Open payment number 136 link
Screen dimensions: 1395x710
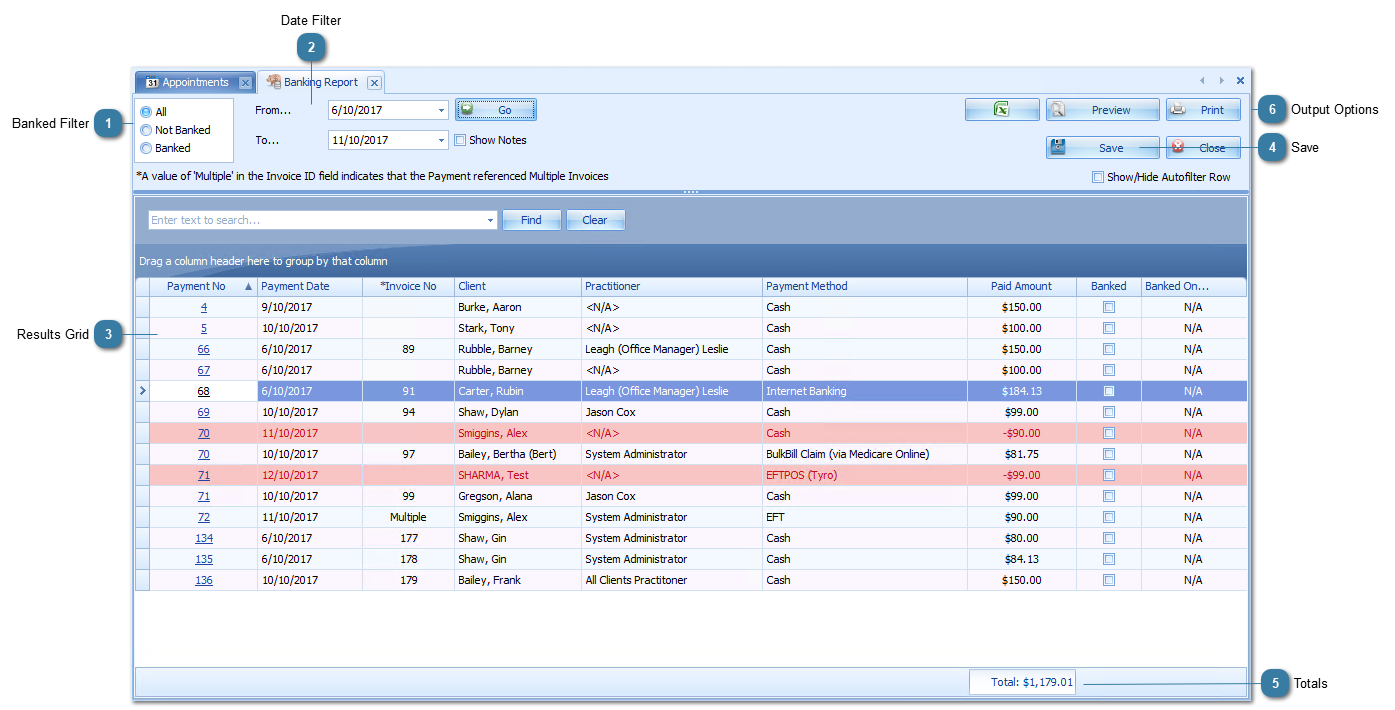click(x=204, y=580)
